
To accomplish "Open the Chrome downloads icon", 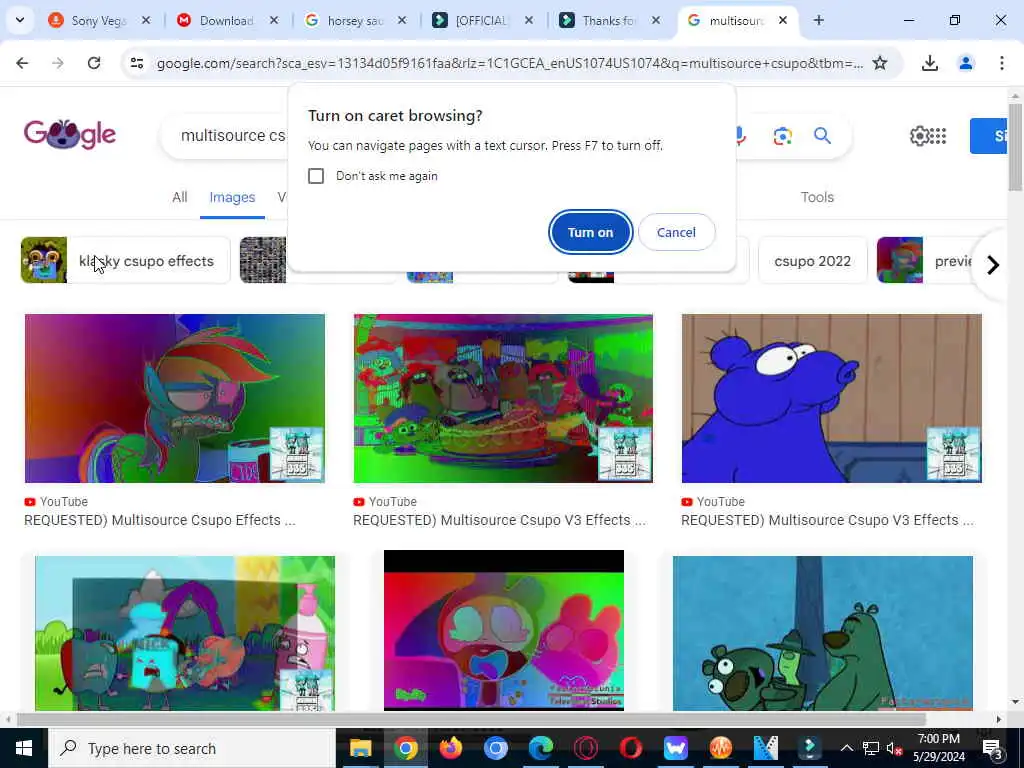I will point(930,63).
